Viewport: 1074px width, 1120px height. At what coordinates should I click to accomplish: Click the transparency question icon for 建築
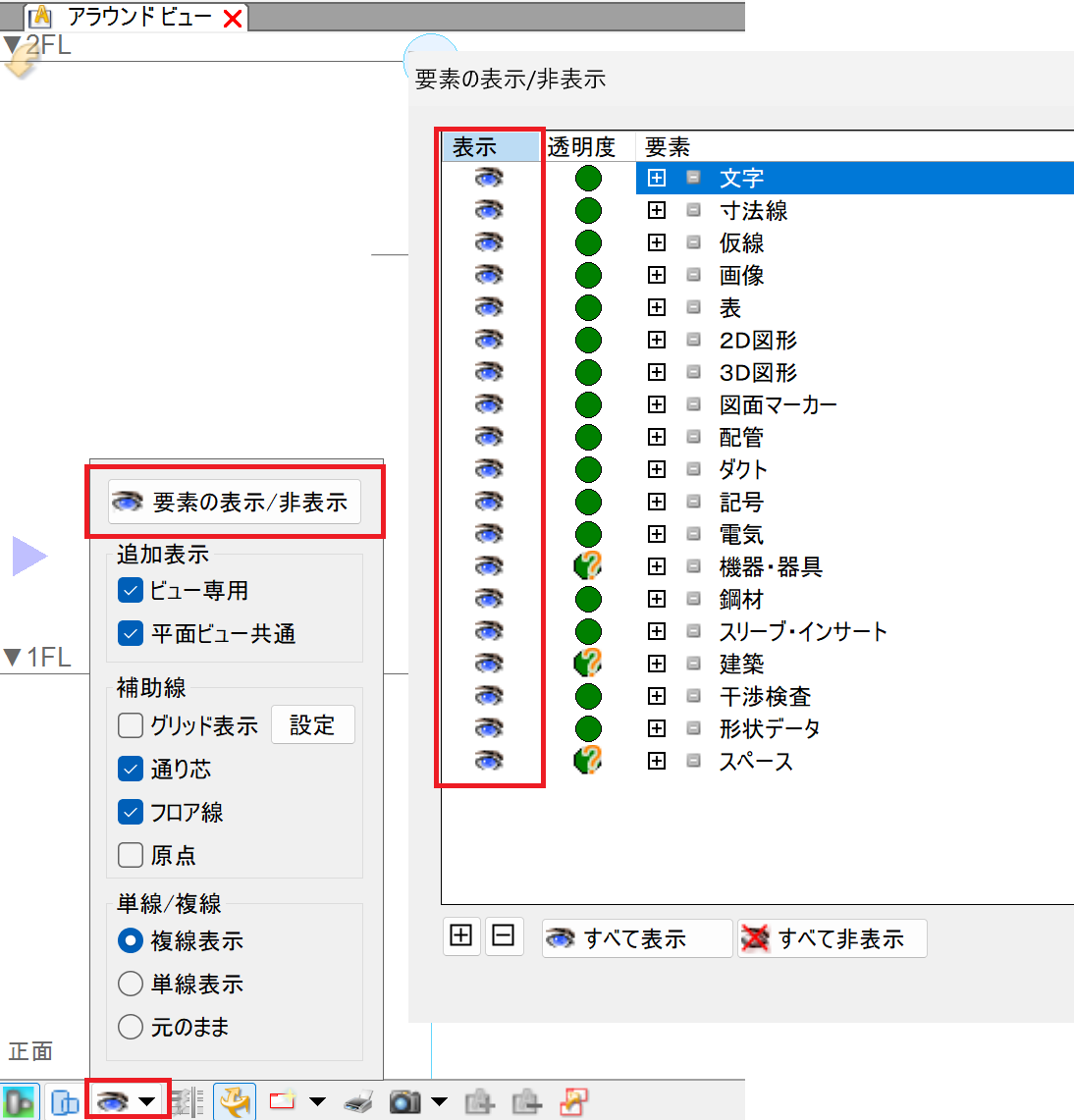[587, 664]
